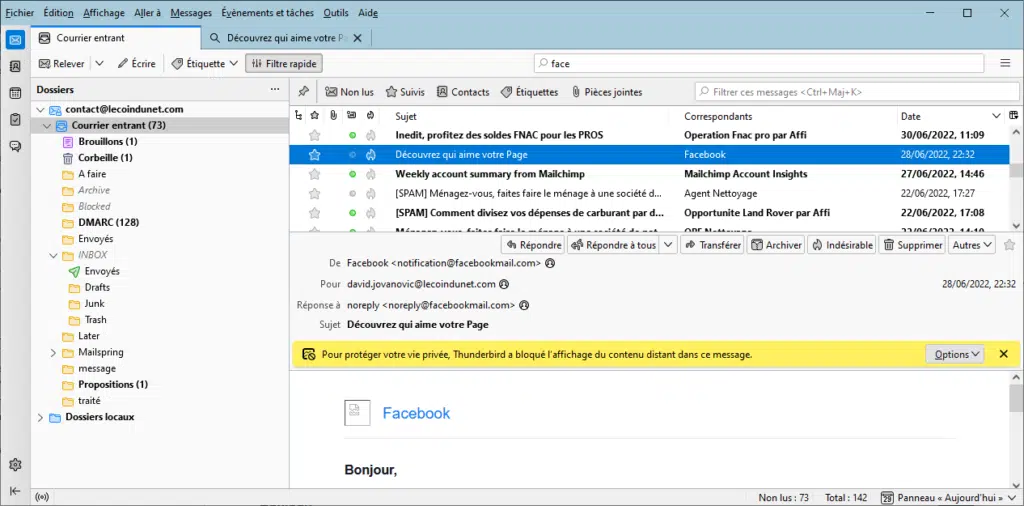Toggle the Filtre rapide button
The image size is (1024, 506).
point(284,63)
